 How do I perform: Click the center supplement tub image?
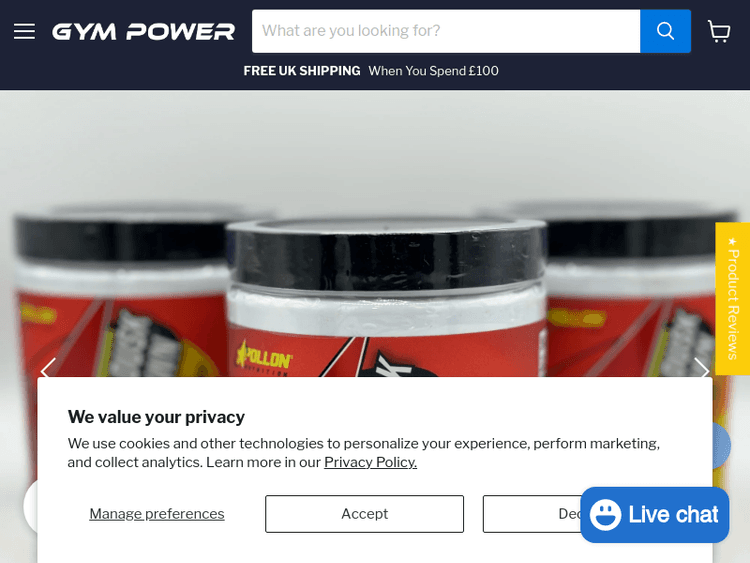click(386, 297)
